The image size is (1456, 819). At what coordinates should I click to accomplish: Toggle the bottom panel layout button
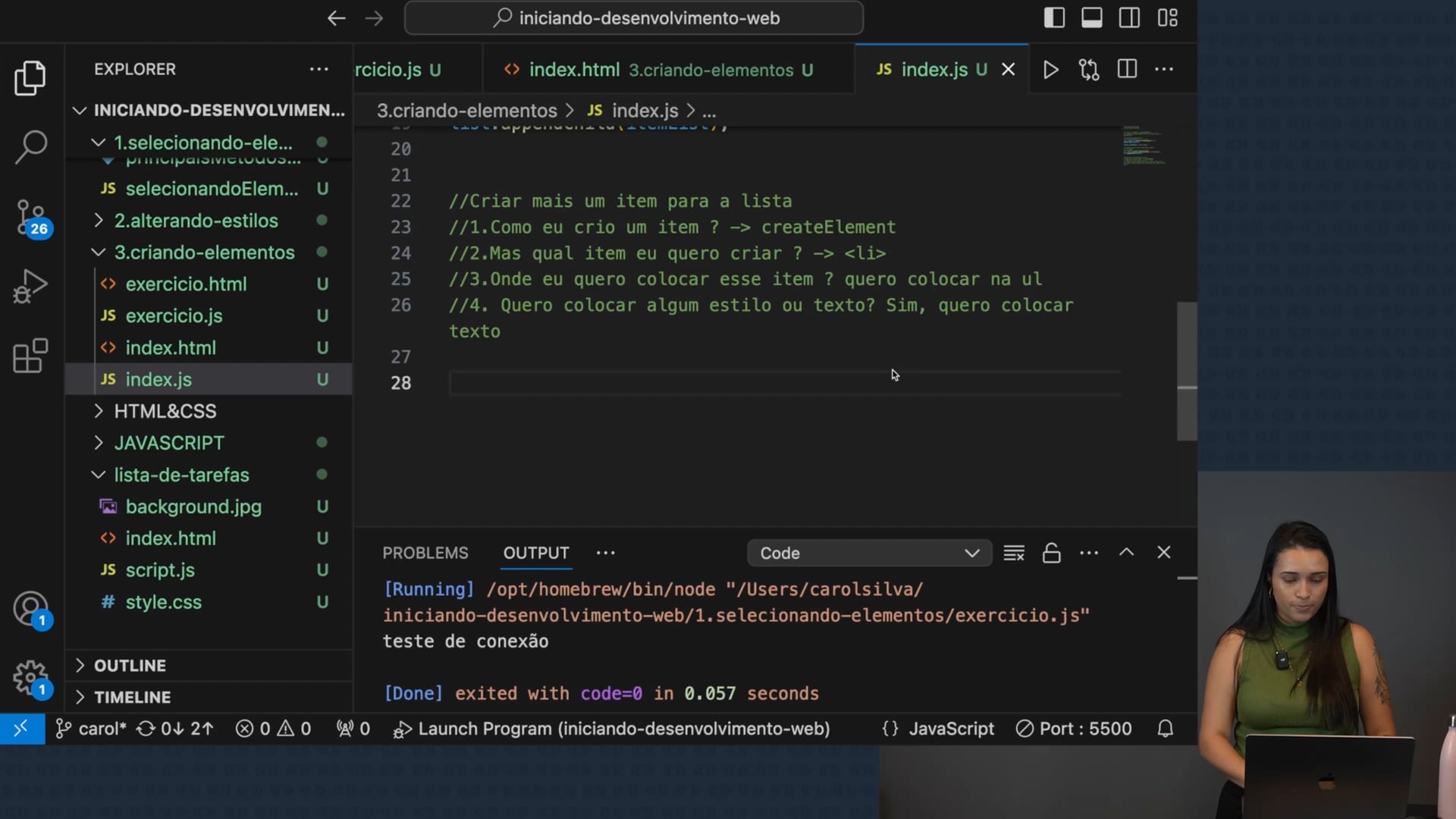pos(1092,18)
